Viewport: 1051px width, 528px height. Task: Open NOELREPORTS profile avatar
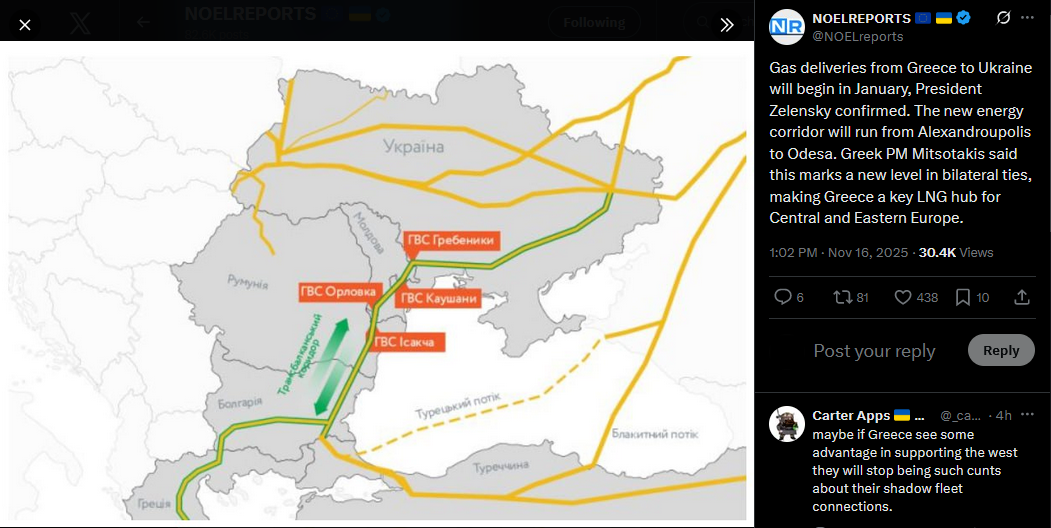(x=787, y=27)
